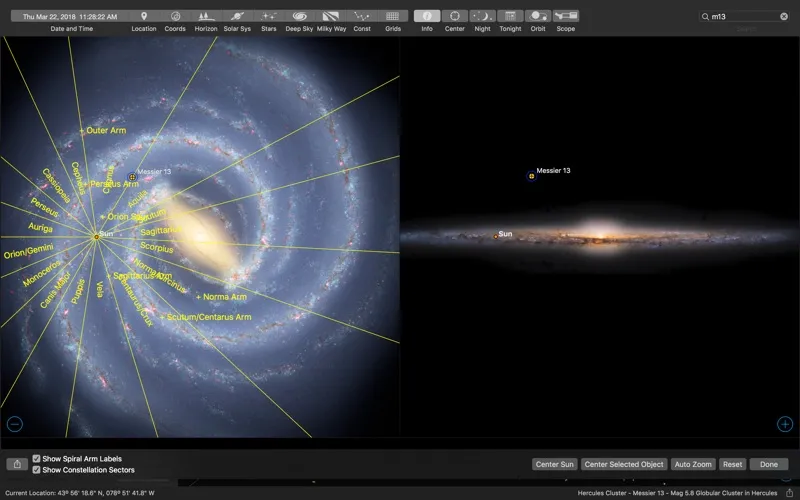Toggle the Horizon display icon

205,17
